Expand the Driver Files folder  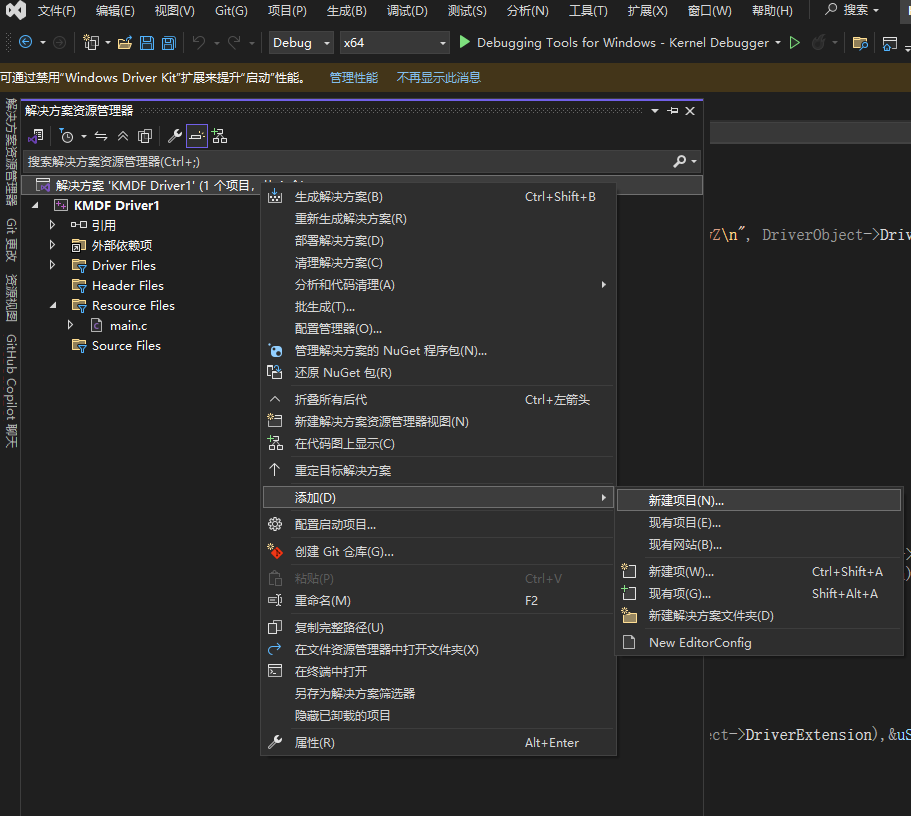(53, 265)
